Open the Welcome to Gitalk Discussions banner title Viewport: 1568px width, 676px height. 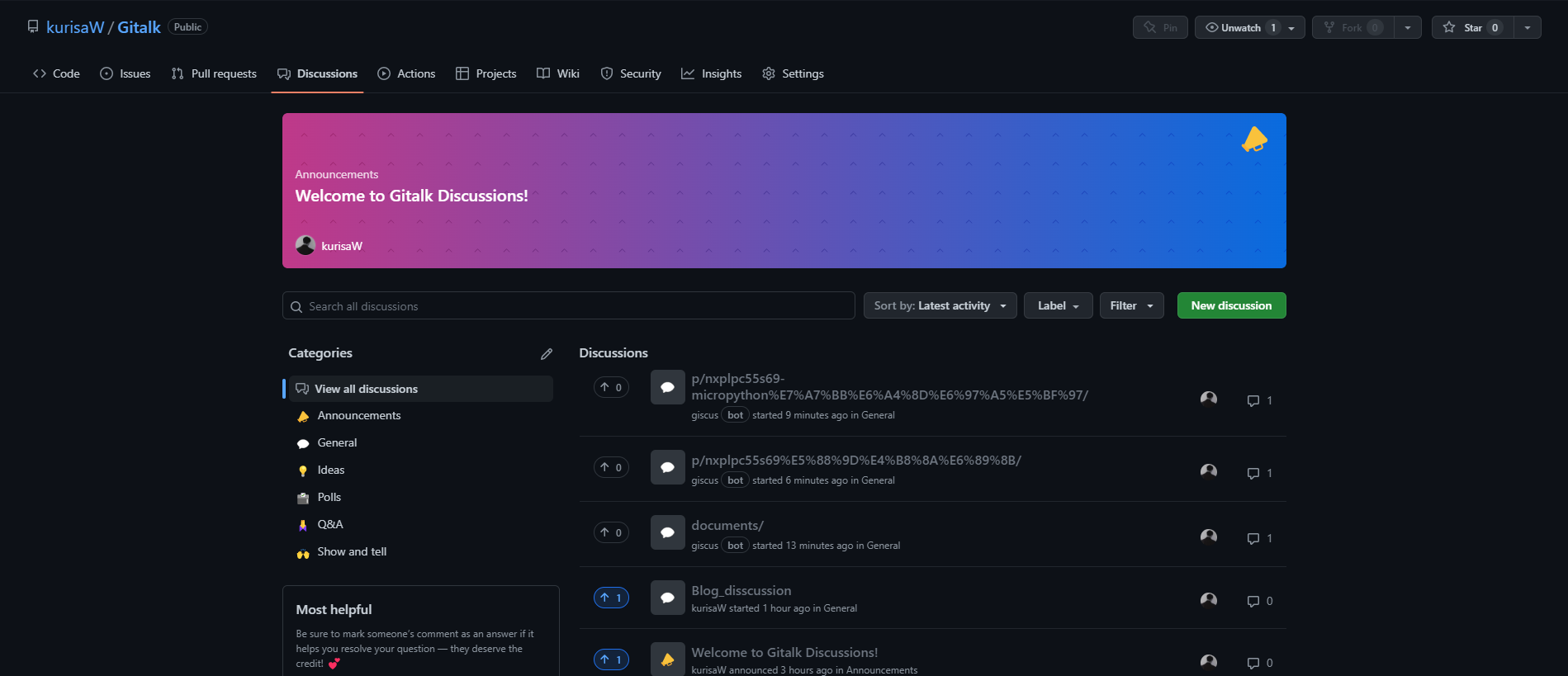(411, 196)
